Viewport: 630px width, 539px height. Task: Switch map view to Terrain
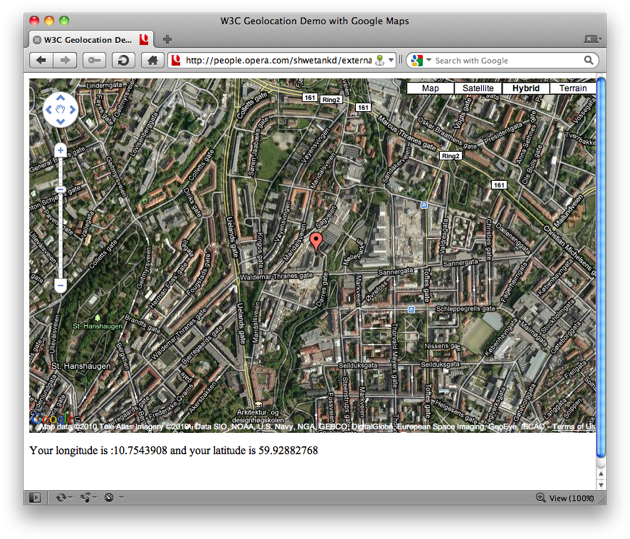coord(573,88)
